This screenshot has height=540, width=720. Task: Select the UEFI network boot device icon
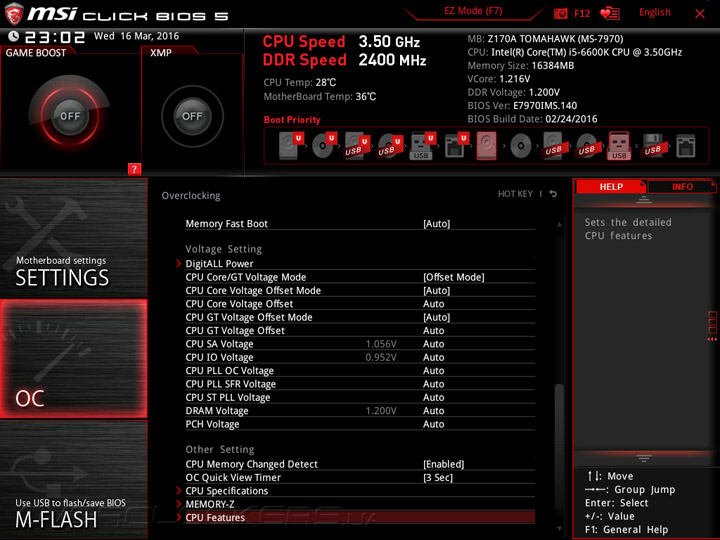pos(456,146)
